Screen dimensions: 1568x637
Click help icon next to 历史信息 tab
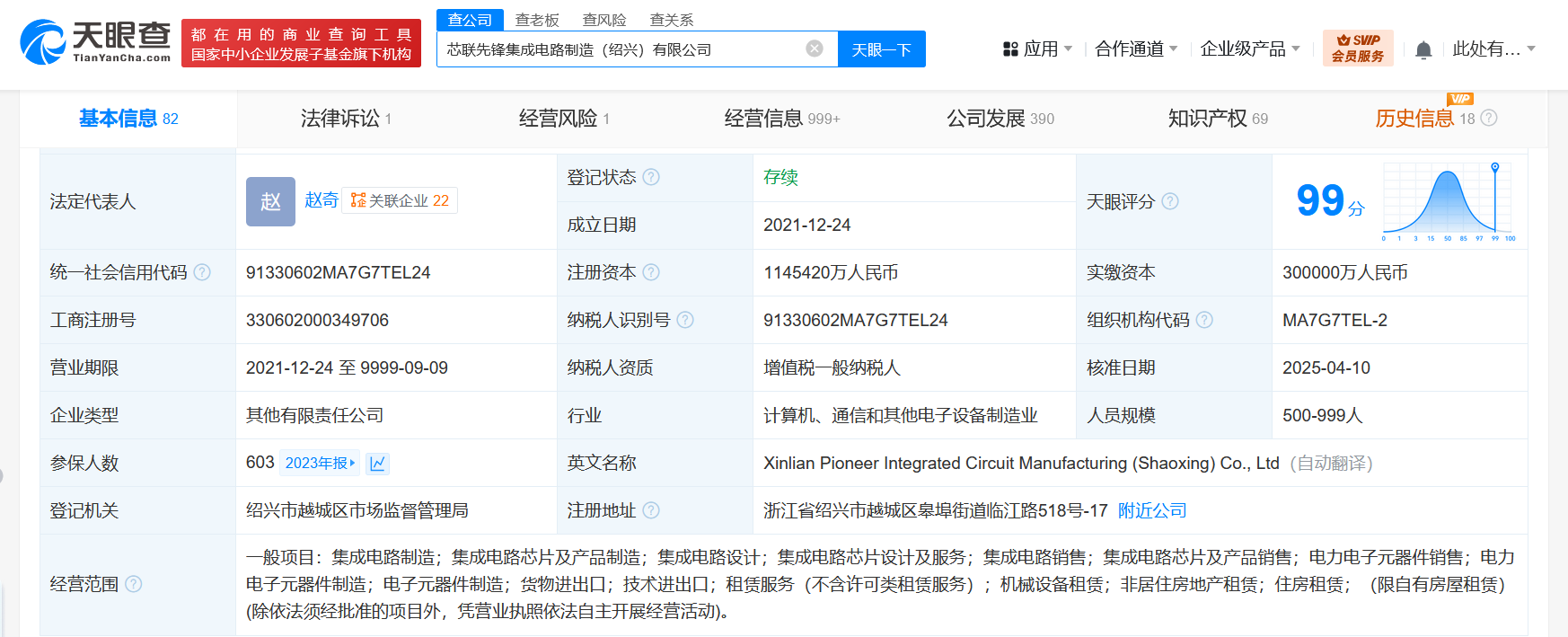[1489, 118]
